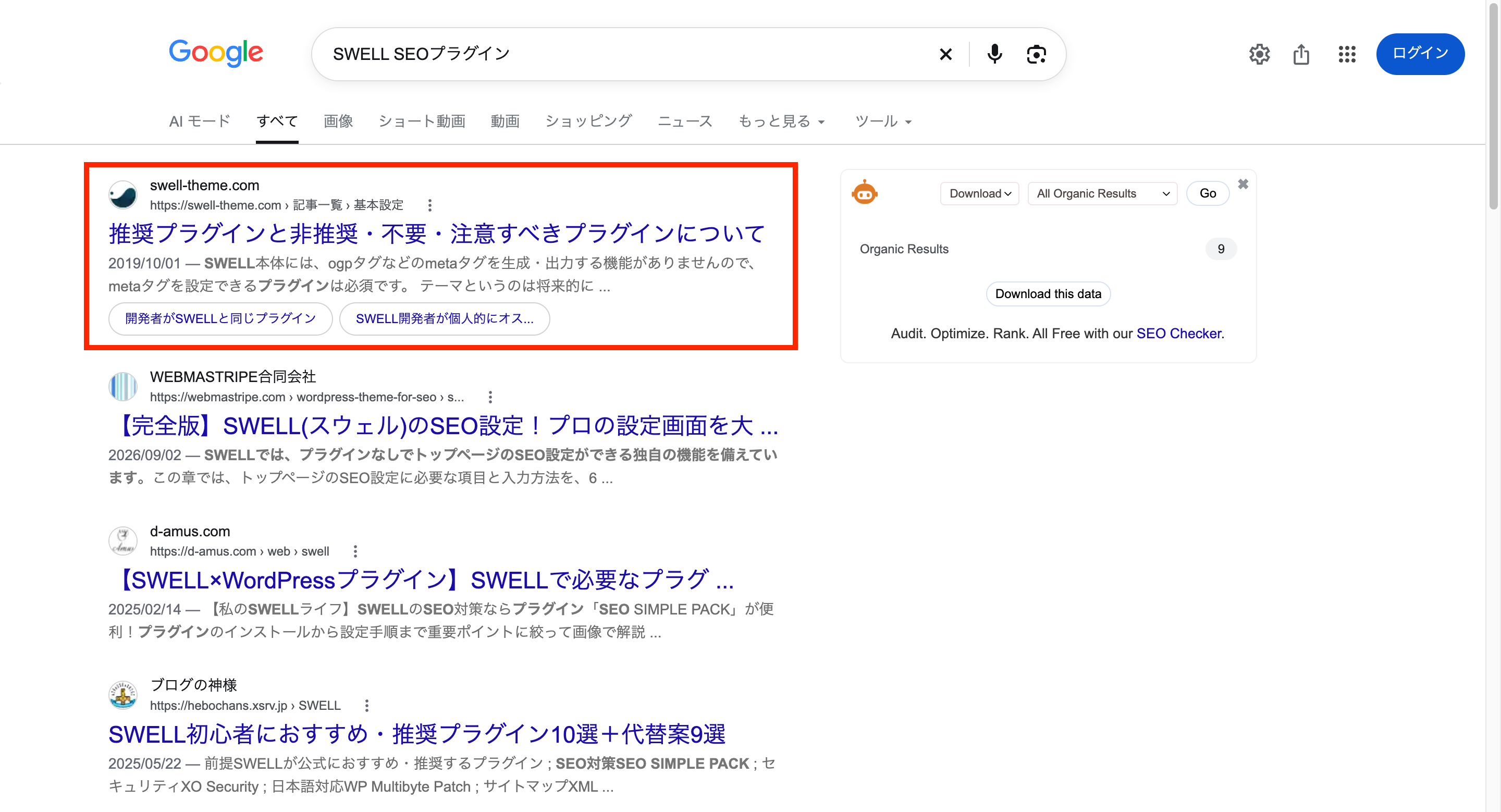This screenshot has width=1501, height=812.
Task: Click Download this data button
Action: [1048, 293]
